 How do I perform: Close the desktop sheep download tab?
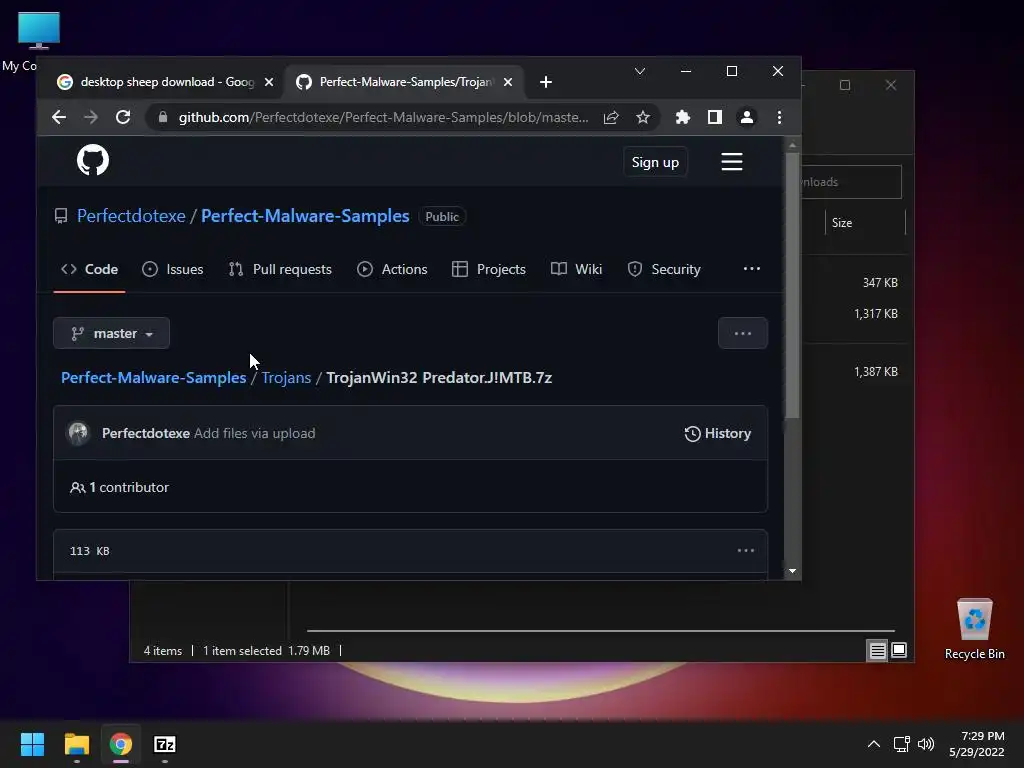point(268,82)
